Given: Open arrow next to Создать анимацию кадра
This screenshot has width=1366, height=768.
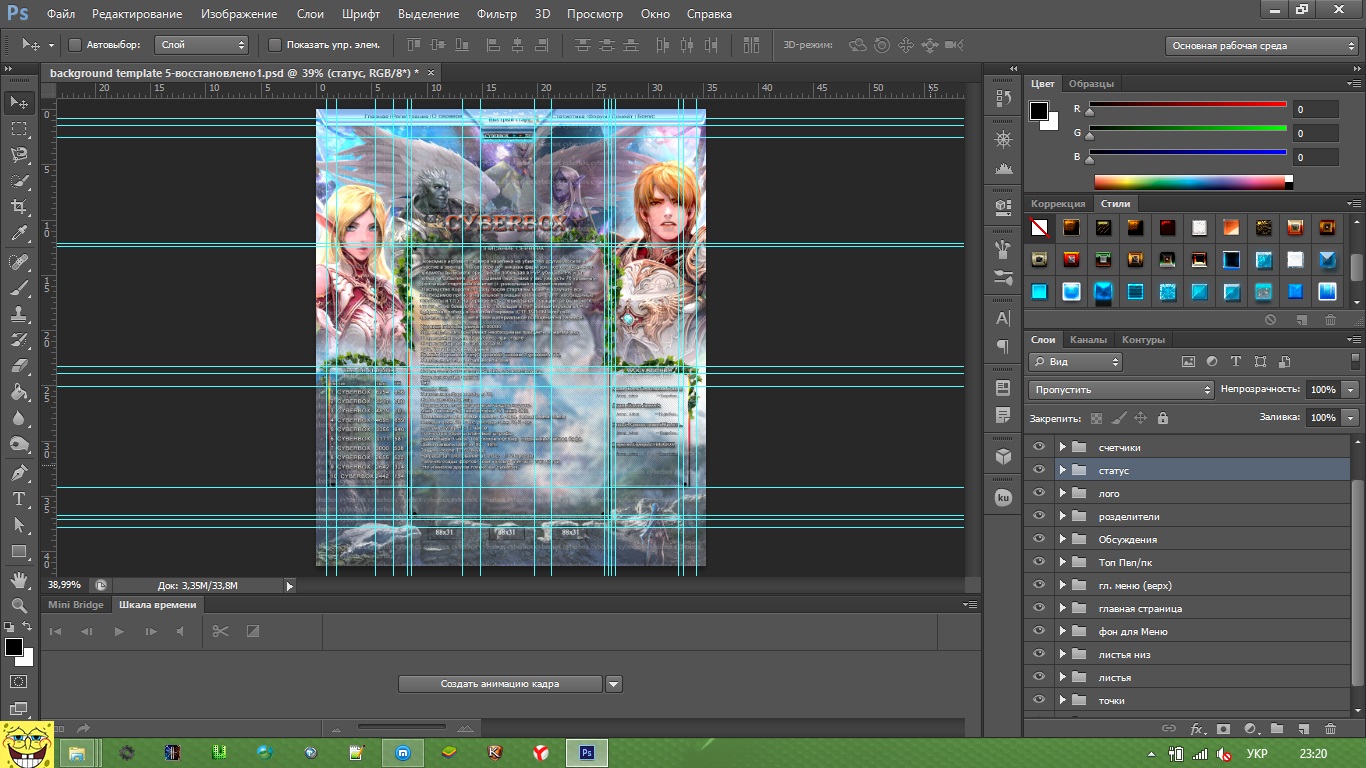Looking at the screenshot, I should [614, 684].
